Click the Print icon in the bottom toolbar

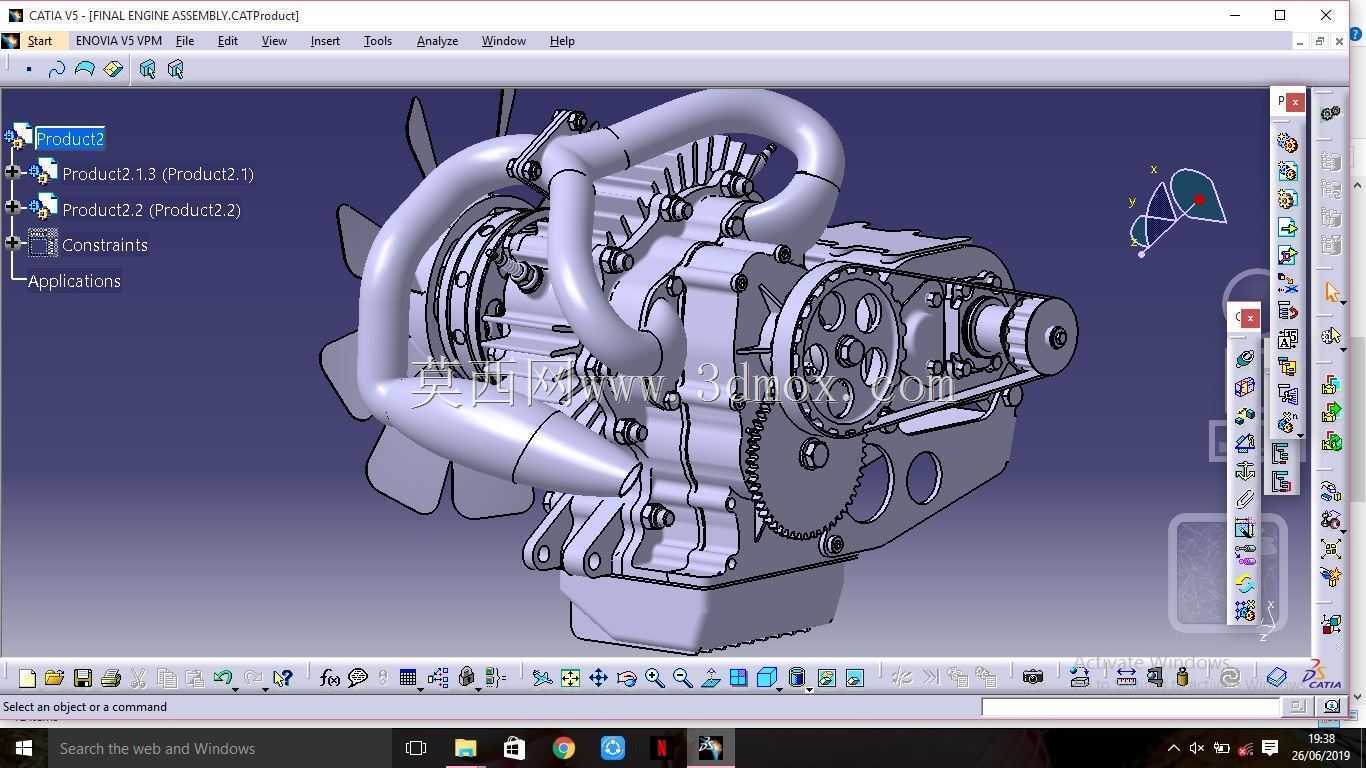pos(111,678)
